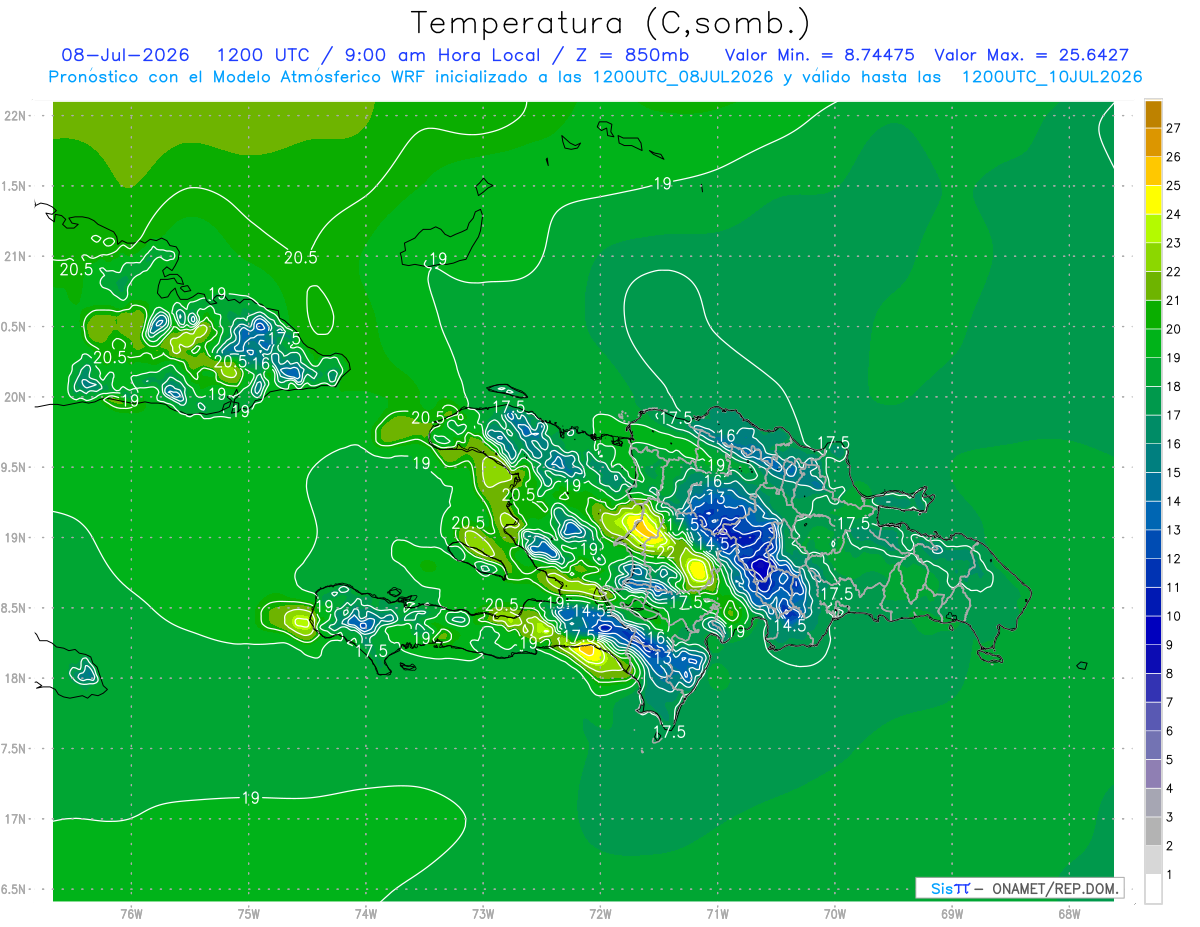
Task: Click the "ONAMET/REP.DOM." credit label
Action: point(1054,888)
